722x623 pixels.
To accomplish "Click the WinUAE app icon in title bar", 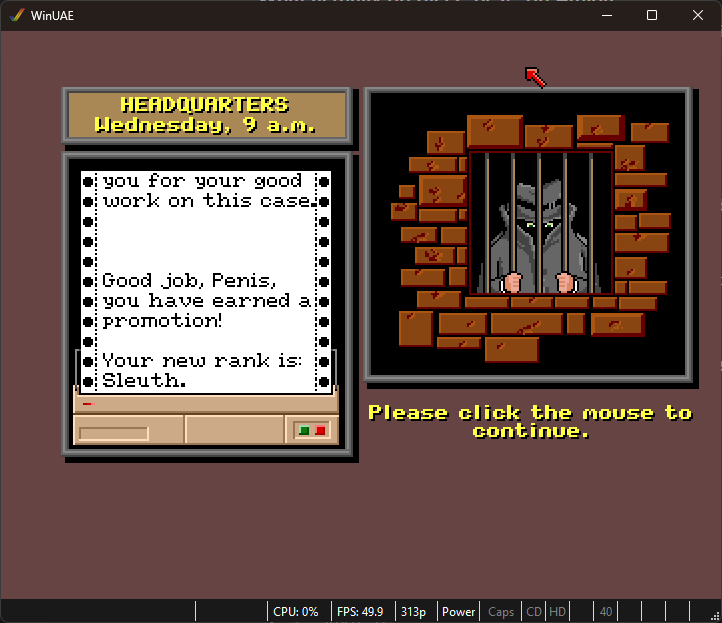I will tap(17, 15).
